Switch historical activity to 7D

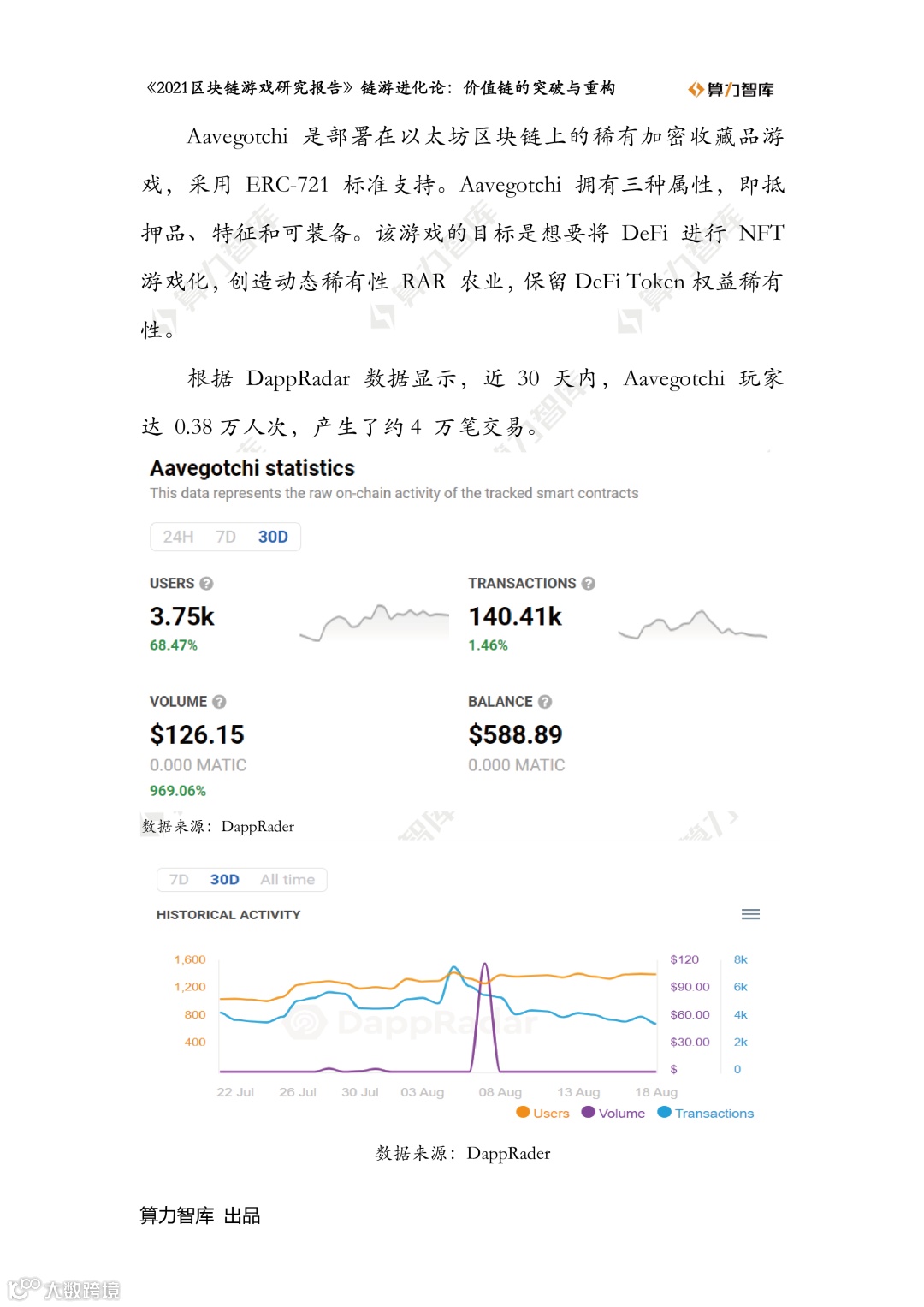click(x=179, y=880)
